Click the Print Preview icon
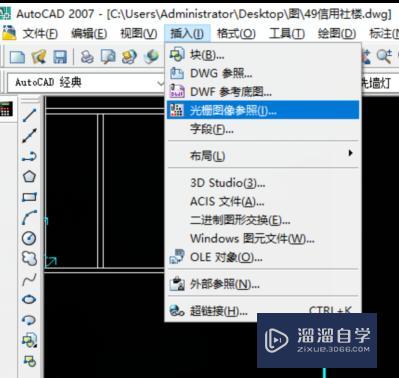This screenshot has height=378, width=399. click(108, 57)
